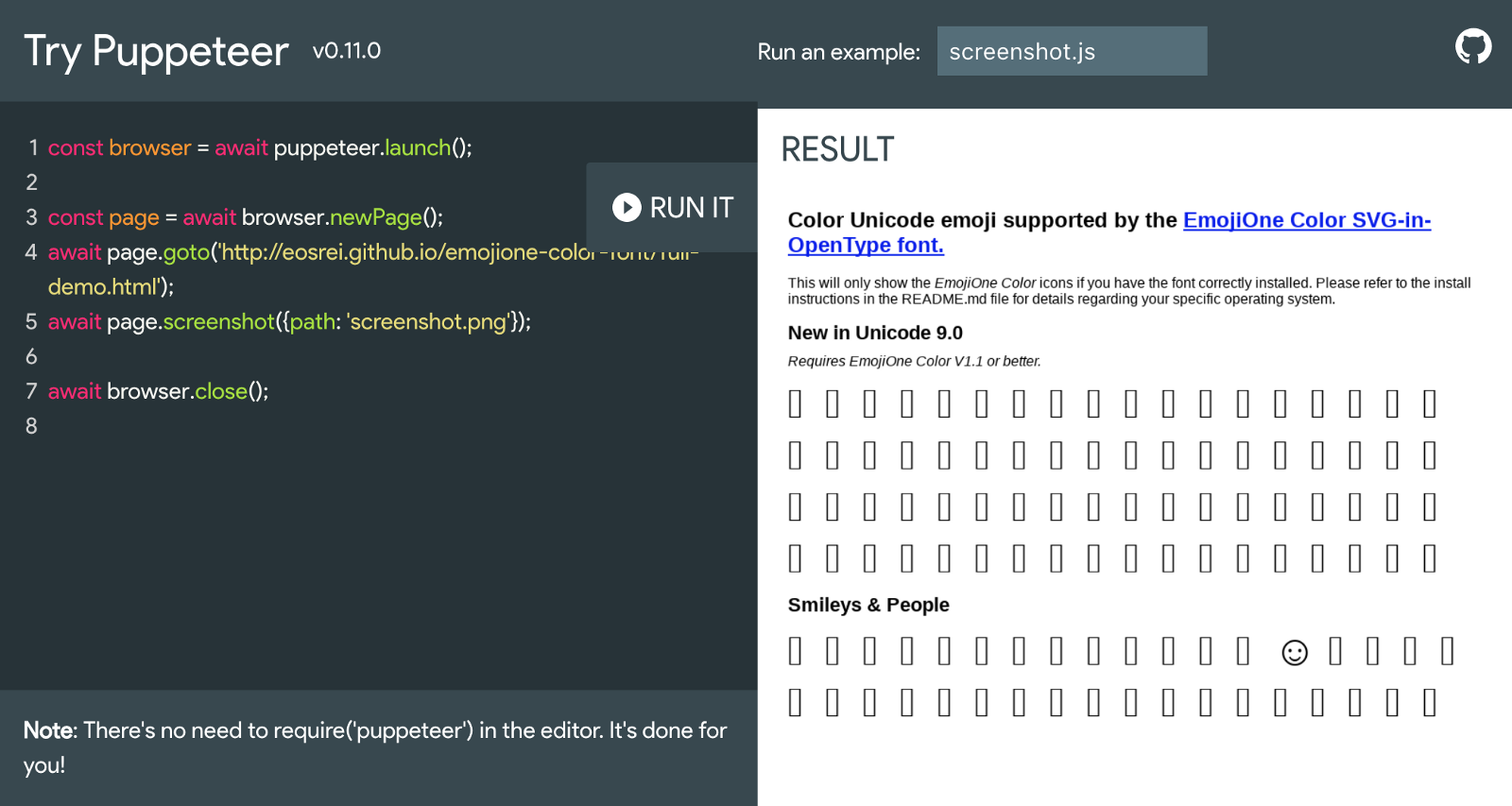Place cursor on the puppeteer.launch() code line
This screenshot has height=806, width=1512.
click(260, 148)
